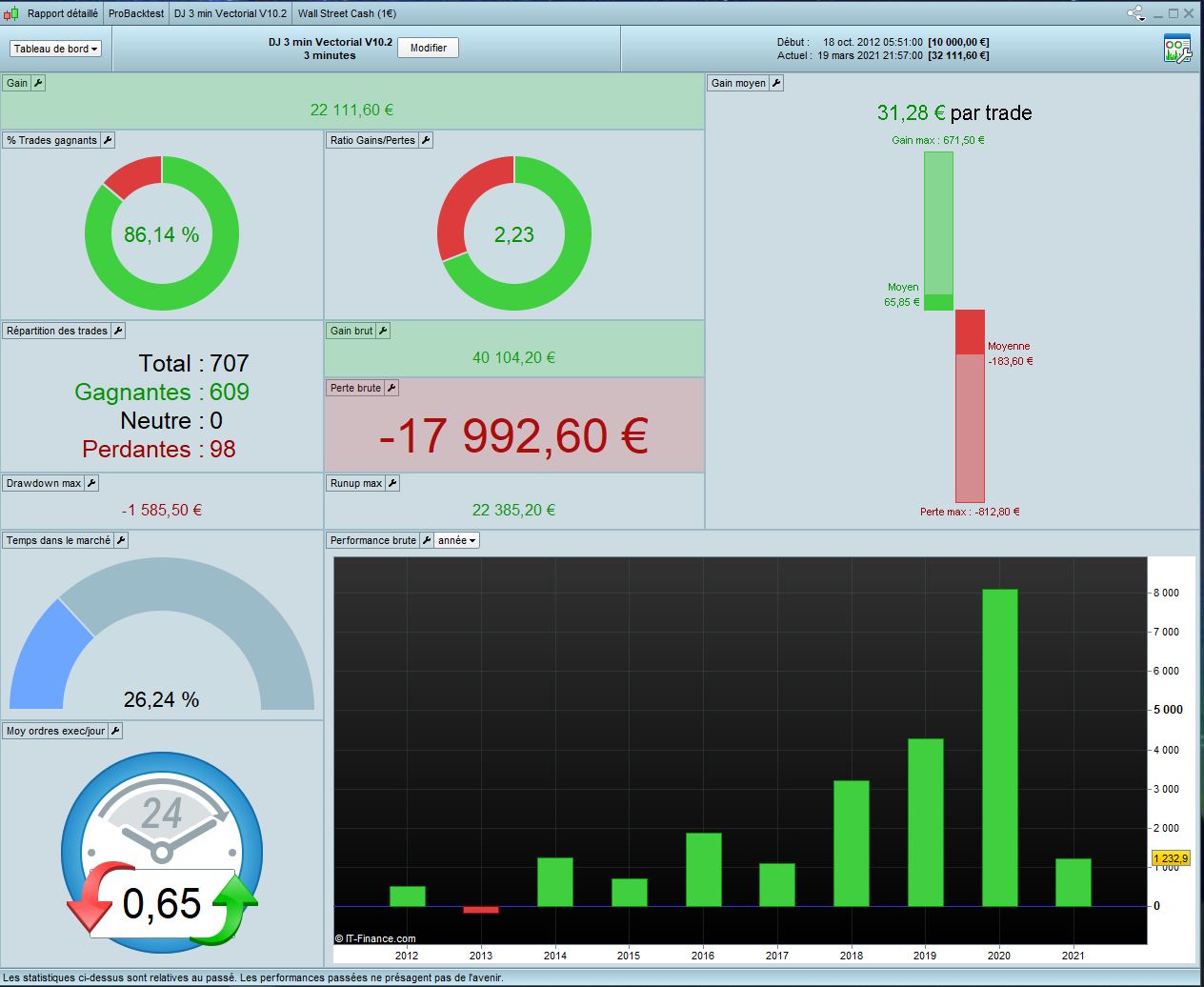The height and width of the screenshot is (987, 1204).
Task: Click the 2020 performance bar
Action: pos(999,748)
